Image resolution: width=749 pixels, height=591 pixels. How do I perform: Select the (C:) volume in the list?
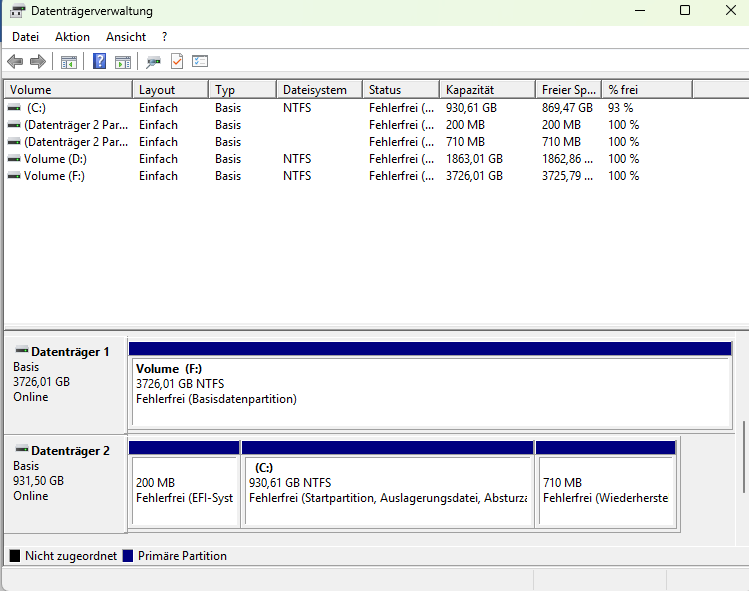349,108
